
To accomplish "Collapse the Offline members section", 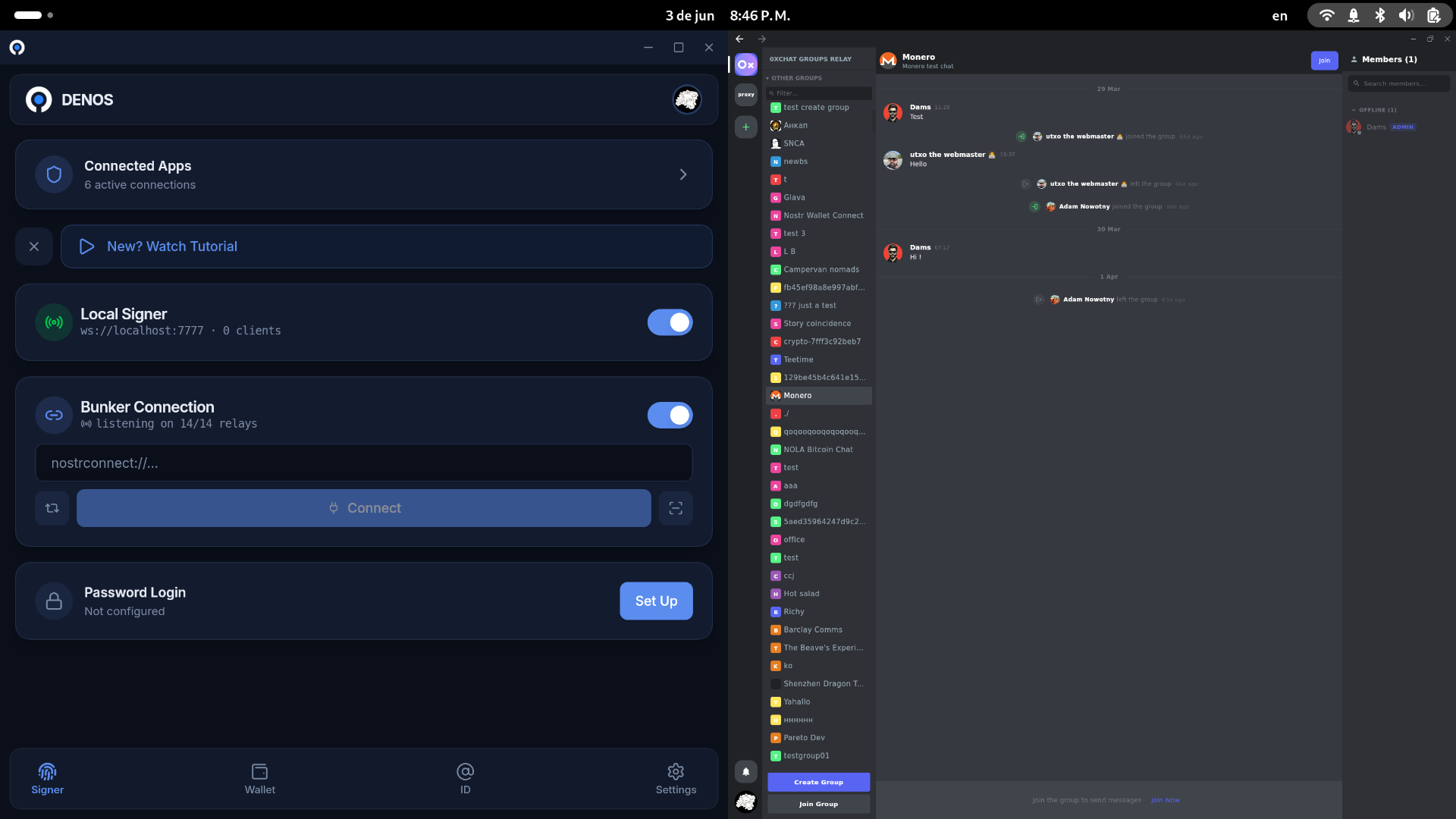I will coord(1373,110).
